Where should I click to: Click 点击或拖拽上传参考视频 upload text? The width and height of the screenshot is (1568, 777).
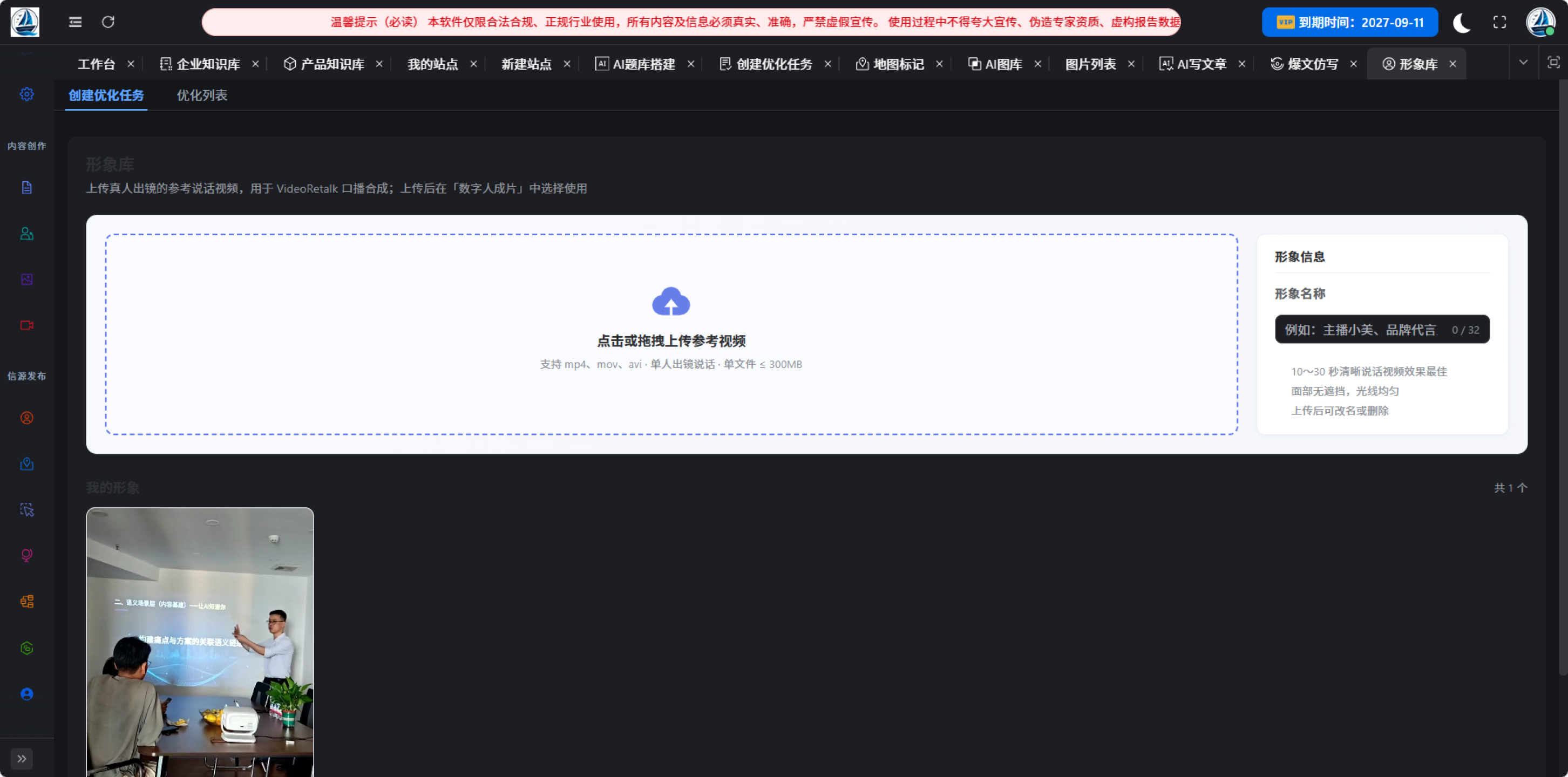[x=671, y=340]
